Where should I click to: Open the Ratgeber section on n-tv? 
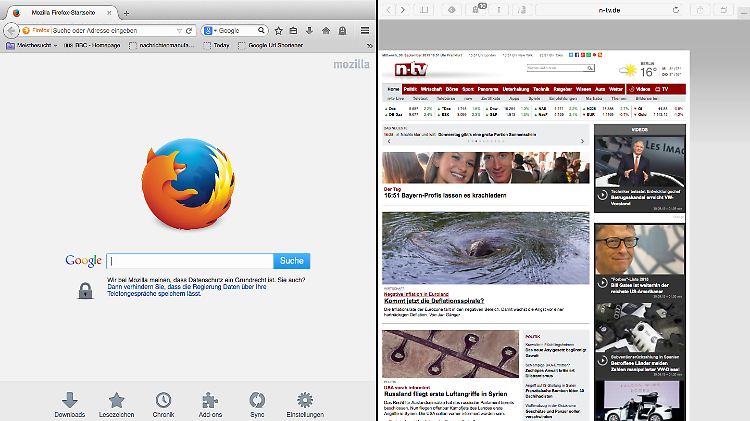coord(562,89)
